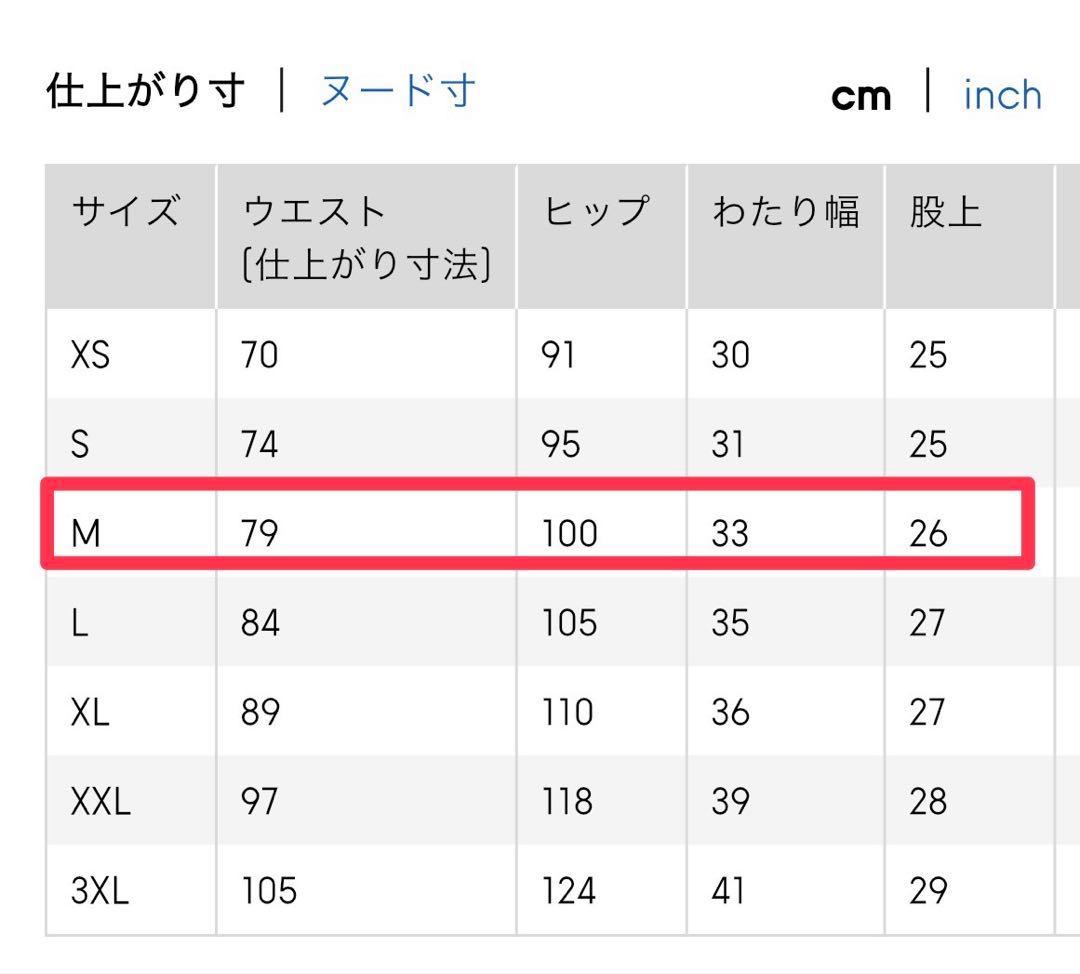Click the ウエスト column header
Screen dimensions: 1080x974
point(314,213)
